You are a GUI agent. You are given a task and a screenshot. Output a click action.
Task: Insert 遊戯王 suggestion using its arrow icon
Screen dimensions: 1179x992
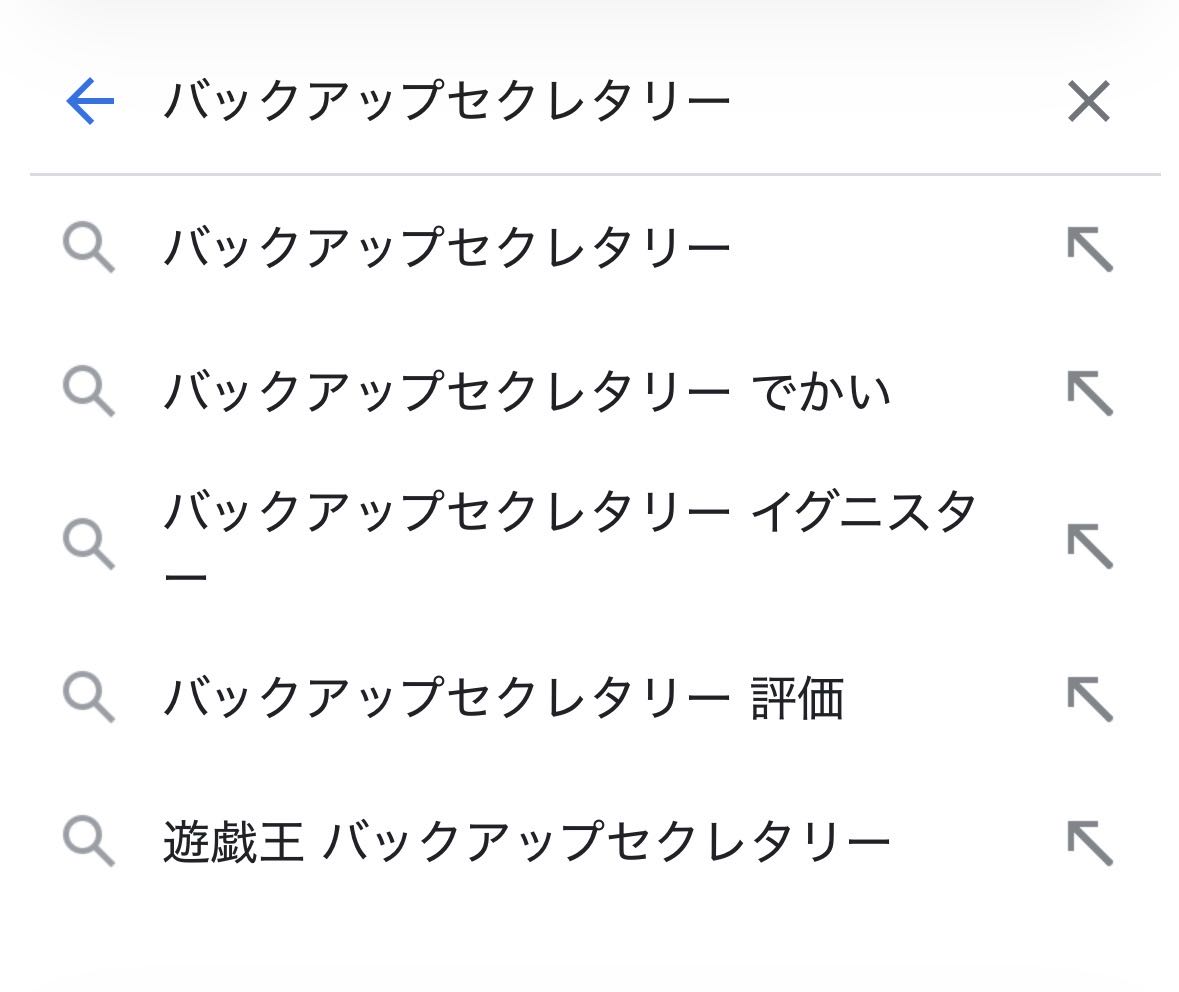click(1089, 843)
